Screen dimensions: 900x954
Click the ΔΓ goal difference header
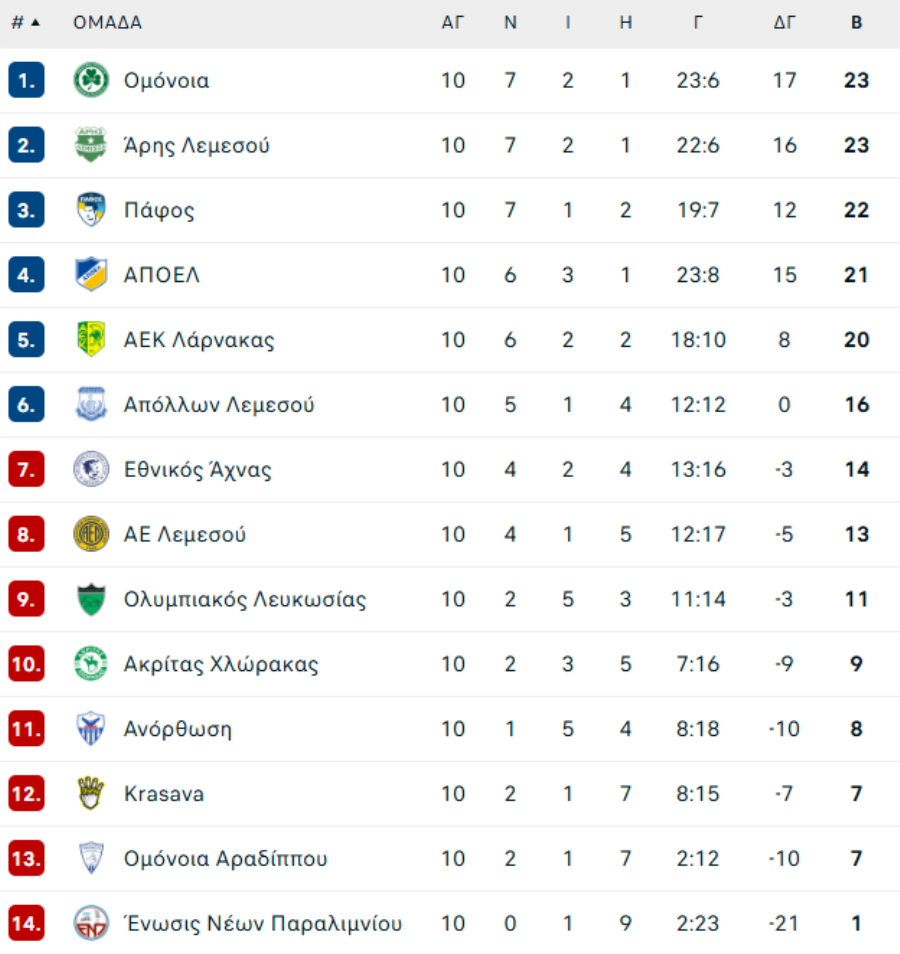tap(785, 23)
